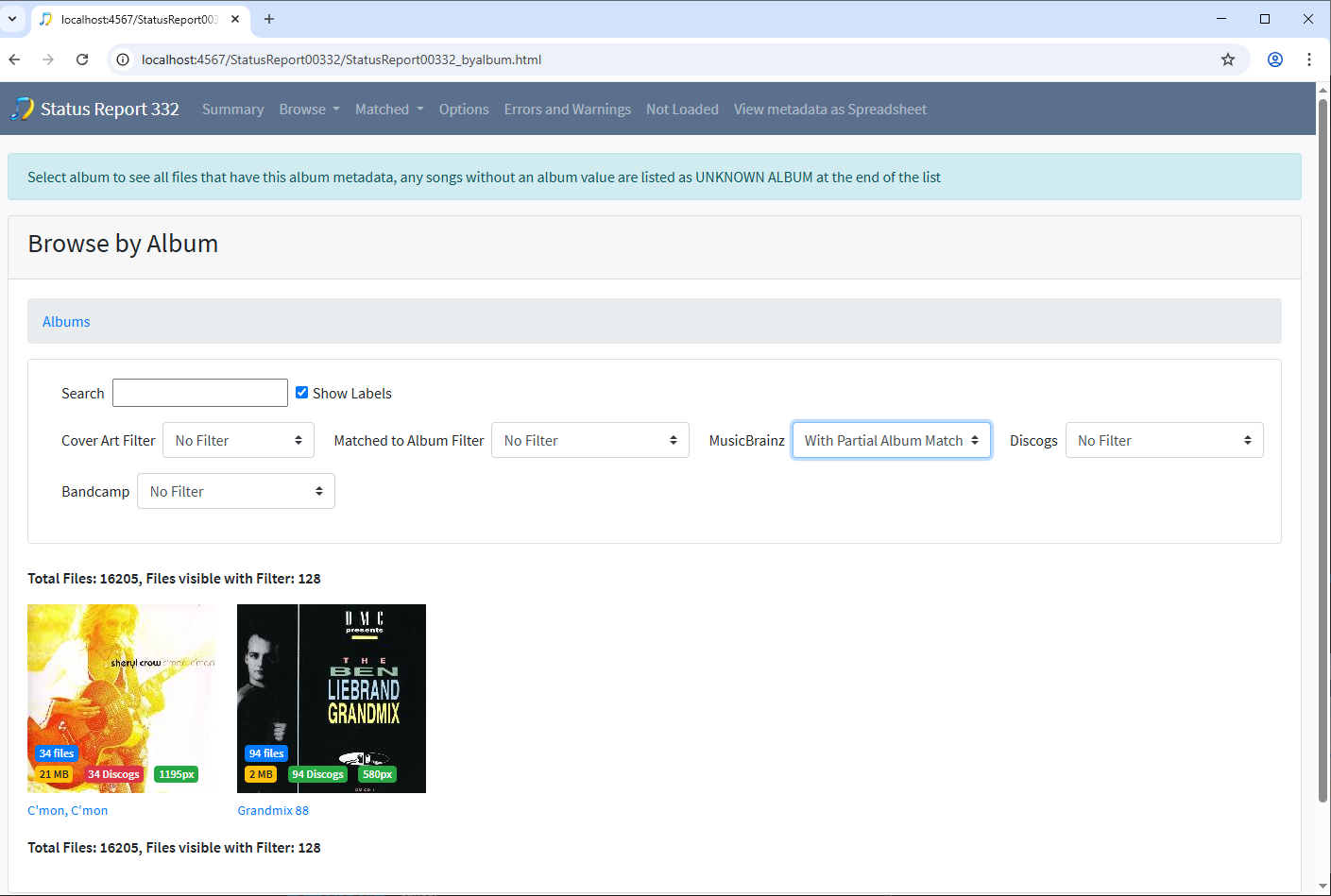The width and height of the screenshot is (1331, 896).
Task: Open the tab search chevron button
Action: [x=12, y=19]
